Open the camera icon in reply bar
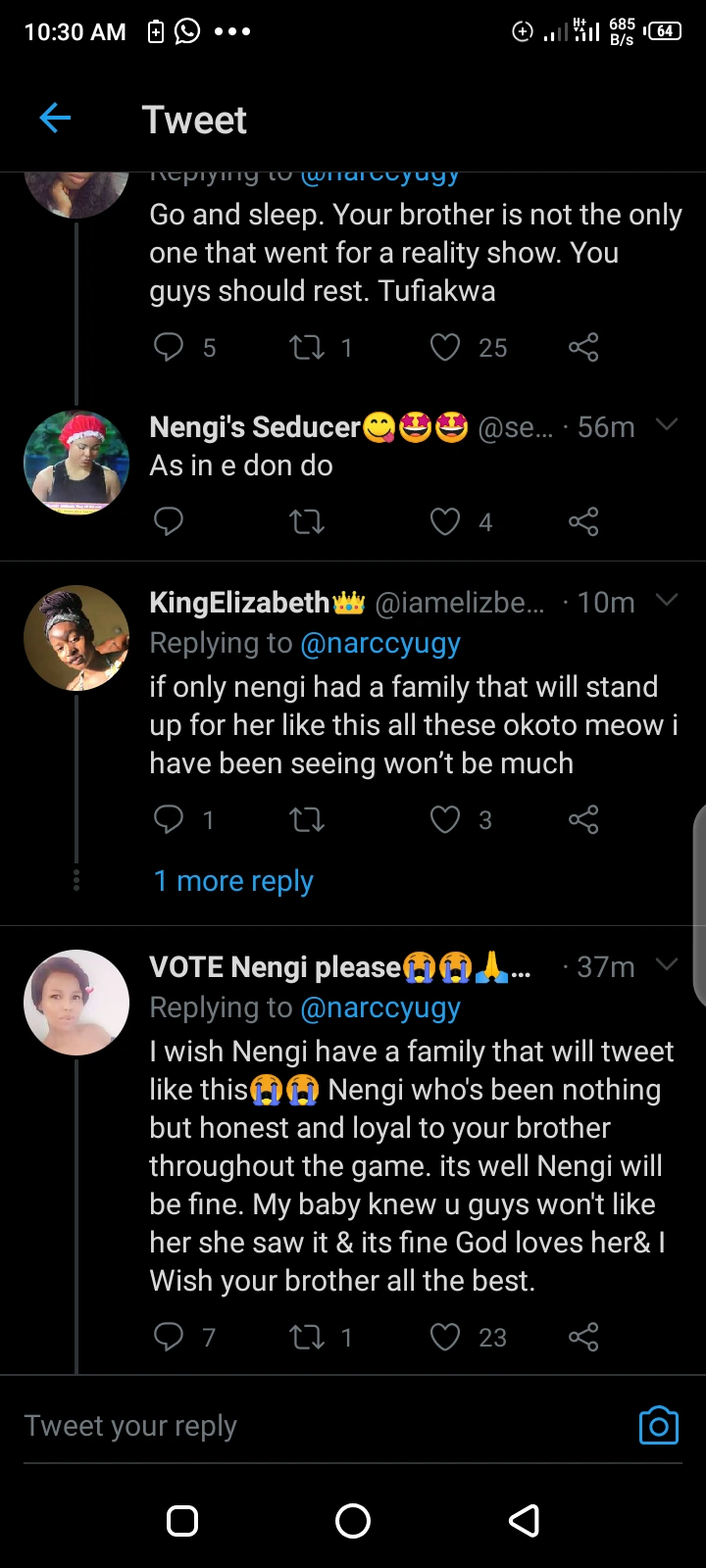The width and height of the screenshot is (706, 1568). pyautogui.click(x=658, y=1426)
